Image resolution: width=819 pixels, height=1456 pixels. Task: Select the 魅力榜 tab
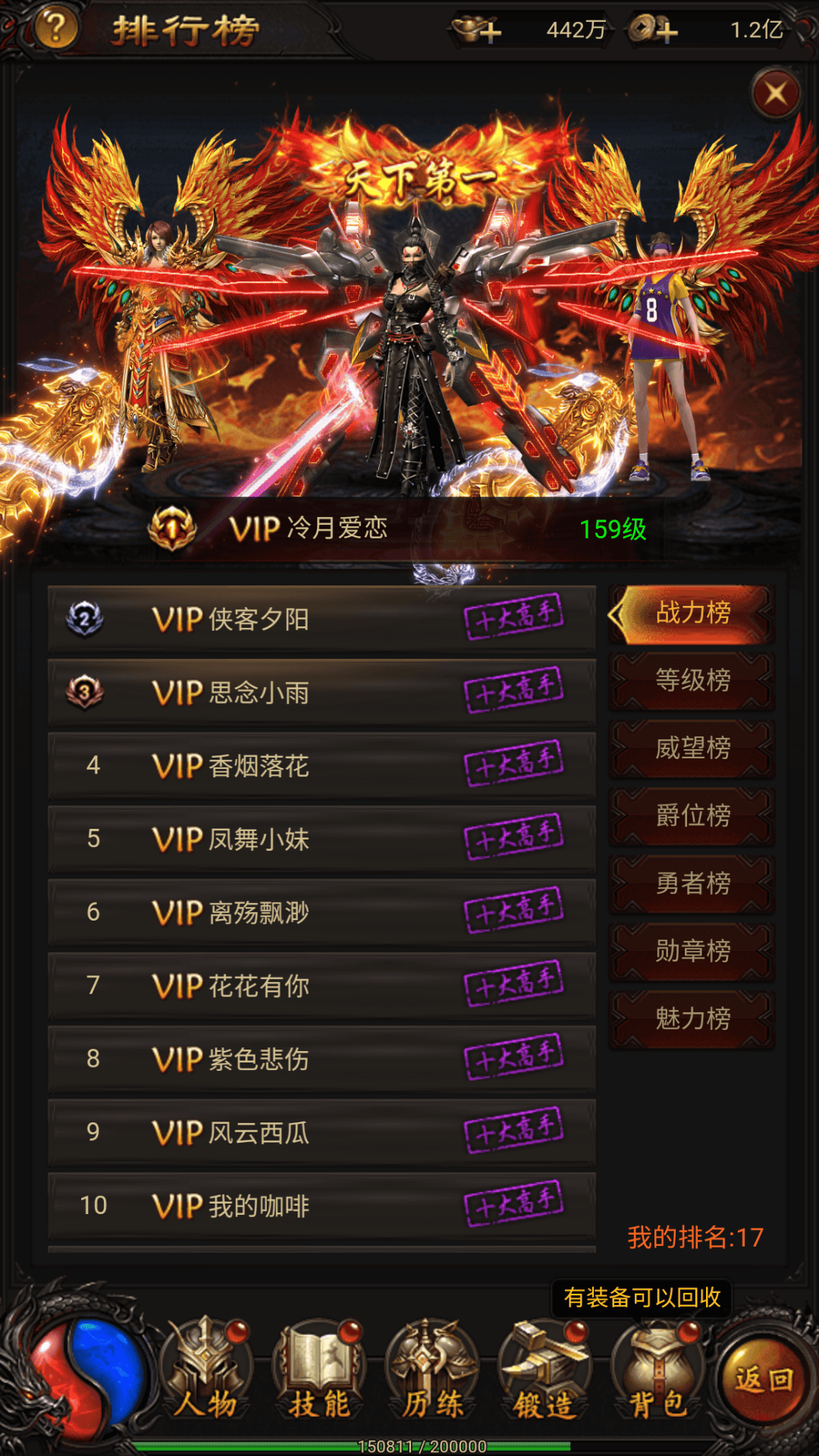[x=692, y=1018]
